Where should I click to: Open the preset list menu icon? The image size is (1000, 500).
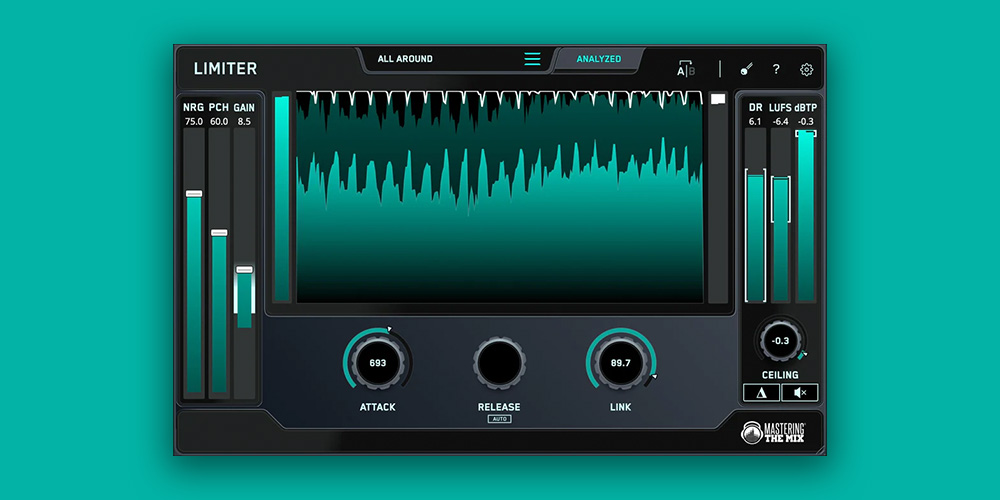pos(532,59)
